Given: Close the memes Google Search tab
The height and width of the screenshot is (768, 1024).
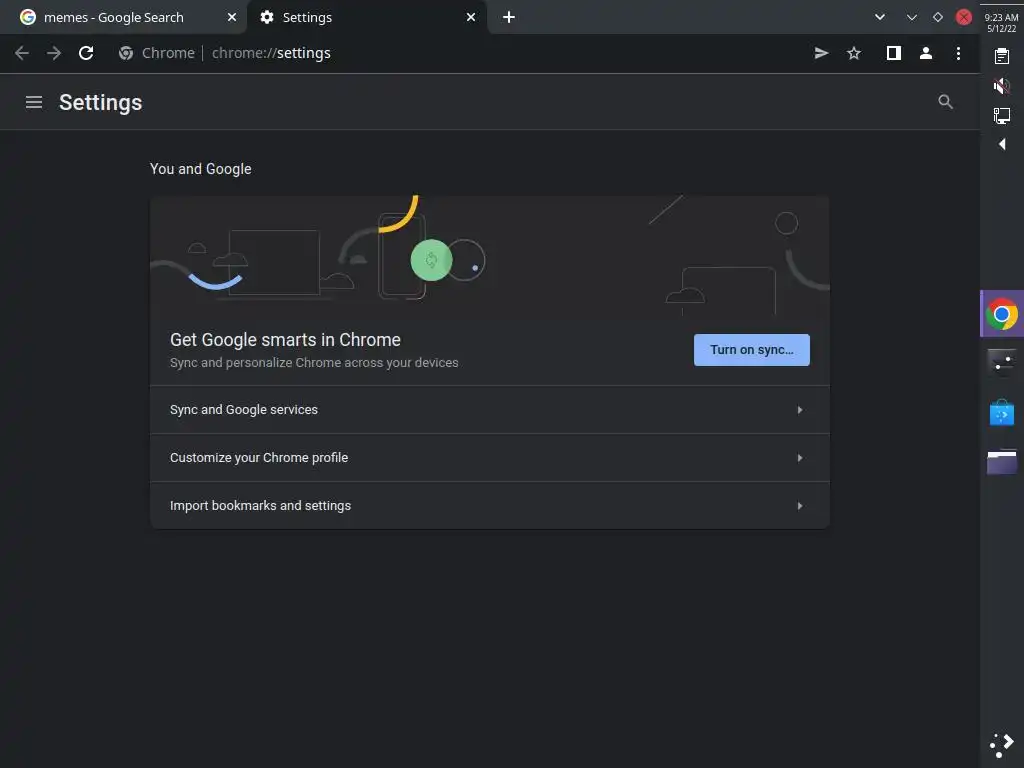Looking at the screenshot, I should coord(232,17).
